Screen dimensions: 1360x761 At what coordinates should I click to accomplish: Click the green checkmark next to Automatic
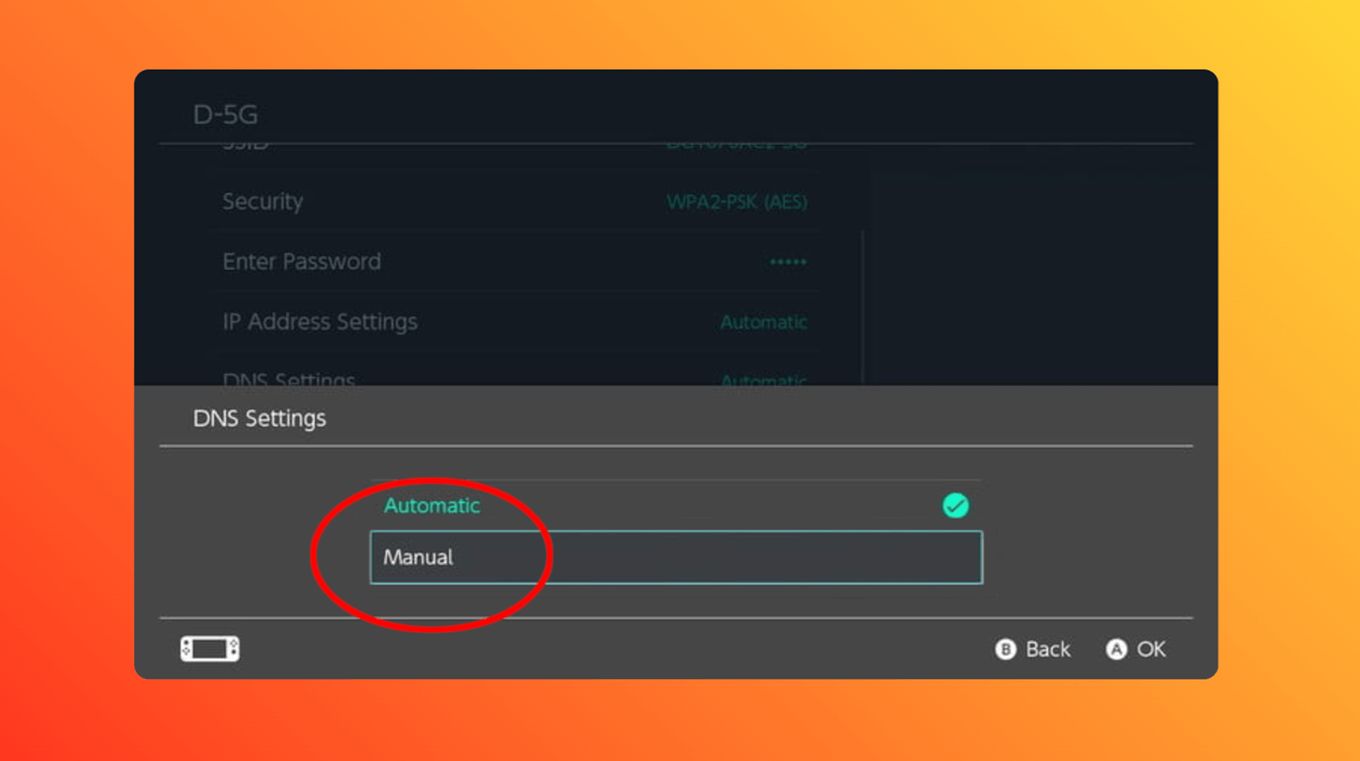pos(957,506)
